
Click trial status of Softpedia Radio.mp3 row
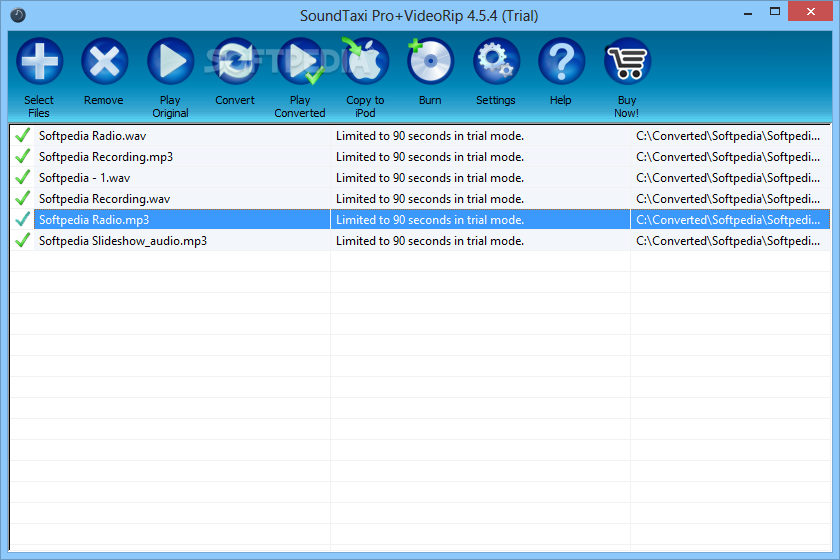click(430, 220)
